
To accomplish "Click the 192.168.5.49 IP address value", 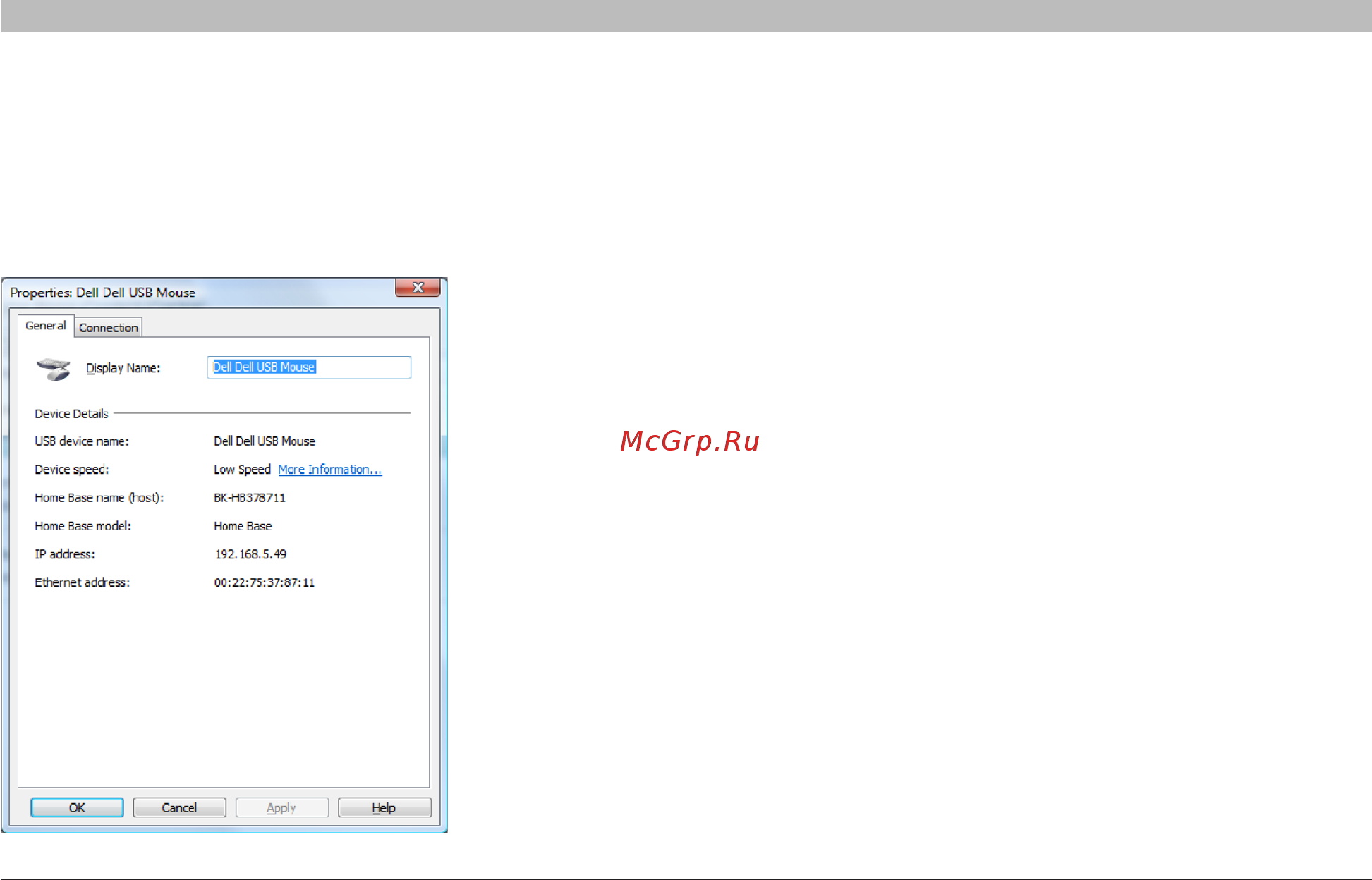I will (250, 554).
